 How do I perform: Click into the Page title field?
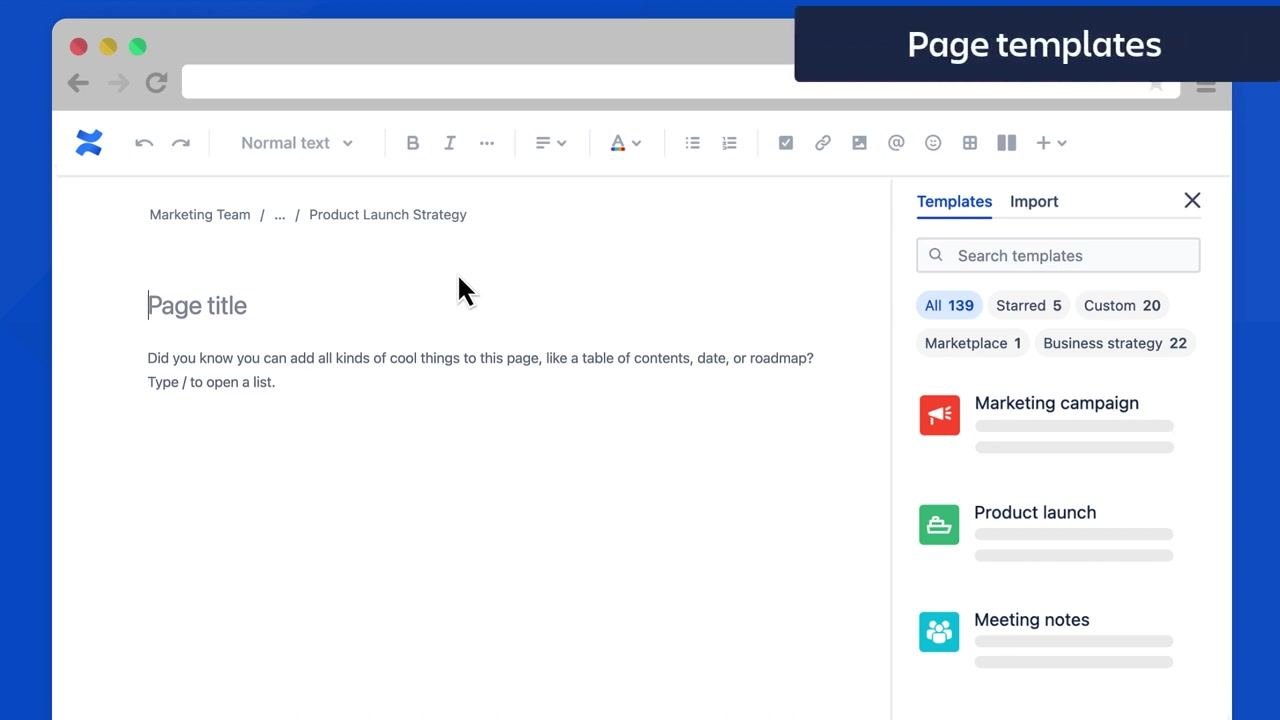coord(197,306)
